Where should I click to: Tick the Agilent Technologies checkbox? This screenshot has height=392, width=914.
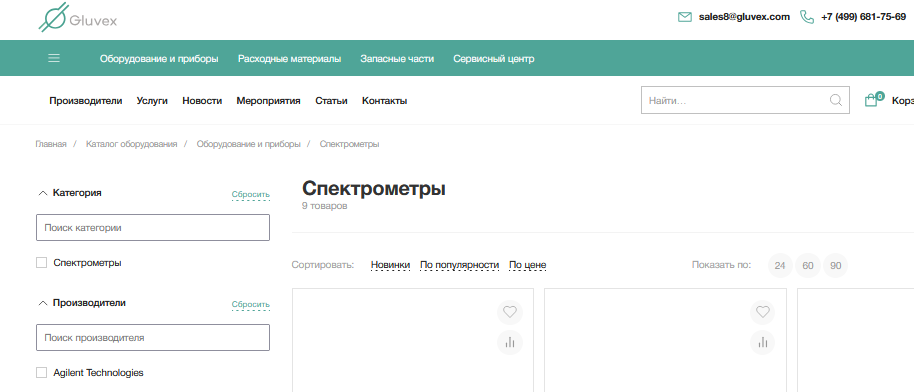pyautogui.click(x=41, y=373)
